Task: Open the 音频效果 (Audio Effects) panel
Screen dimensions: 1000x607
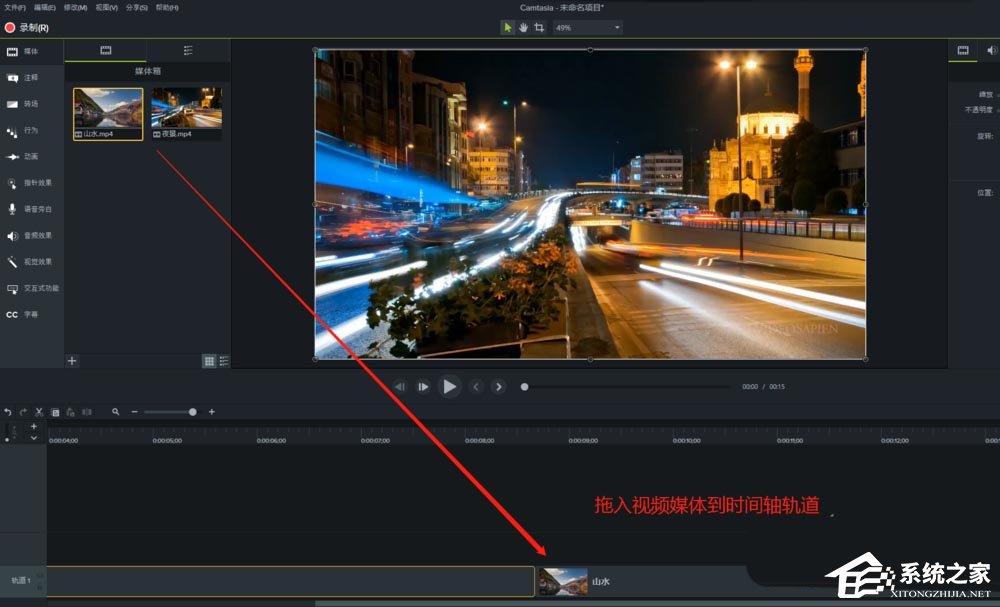Action: 30,235
